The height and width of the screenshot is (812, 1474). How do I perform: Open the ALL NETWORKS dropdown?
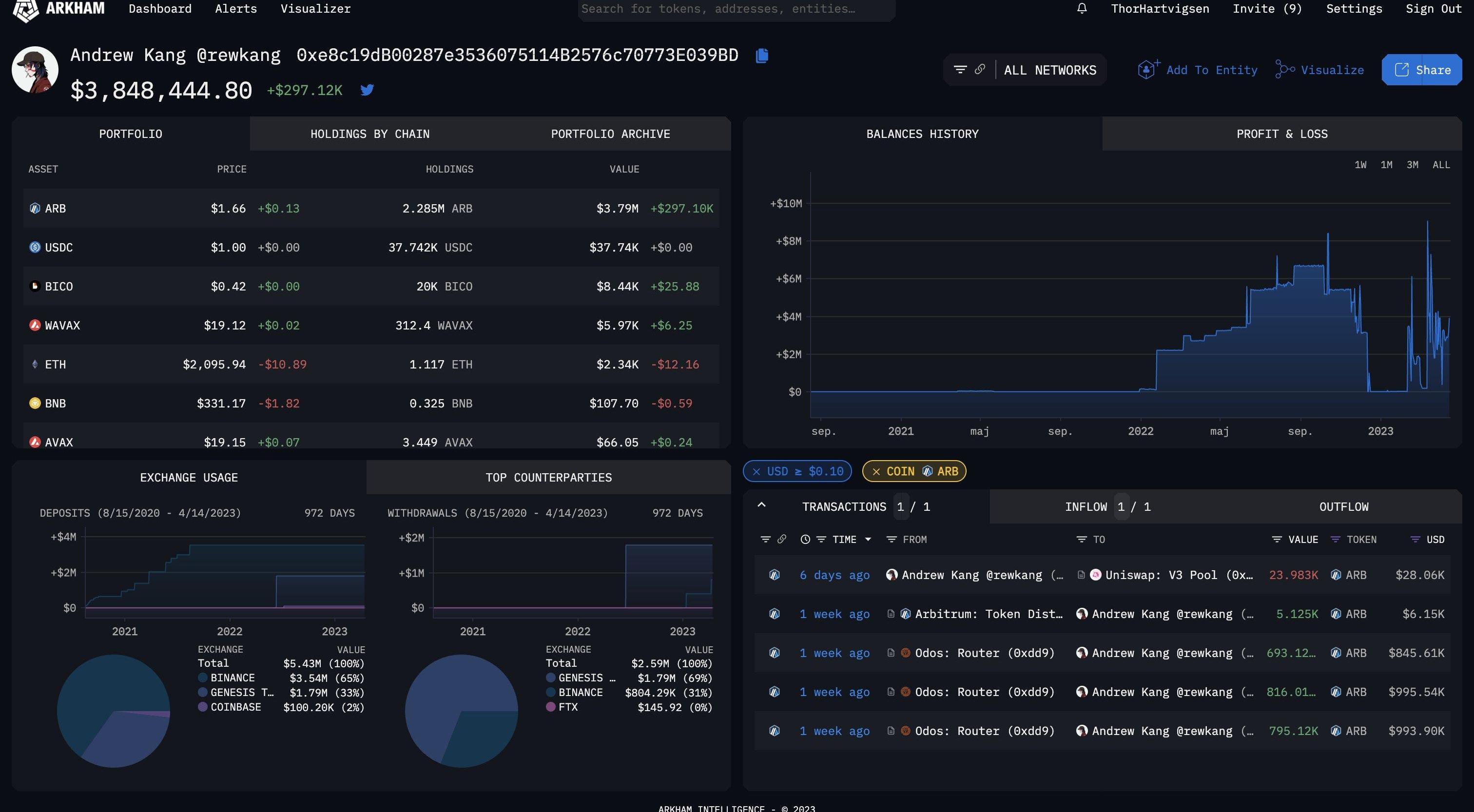tap(1049, 70)
